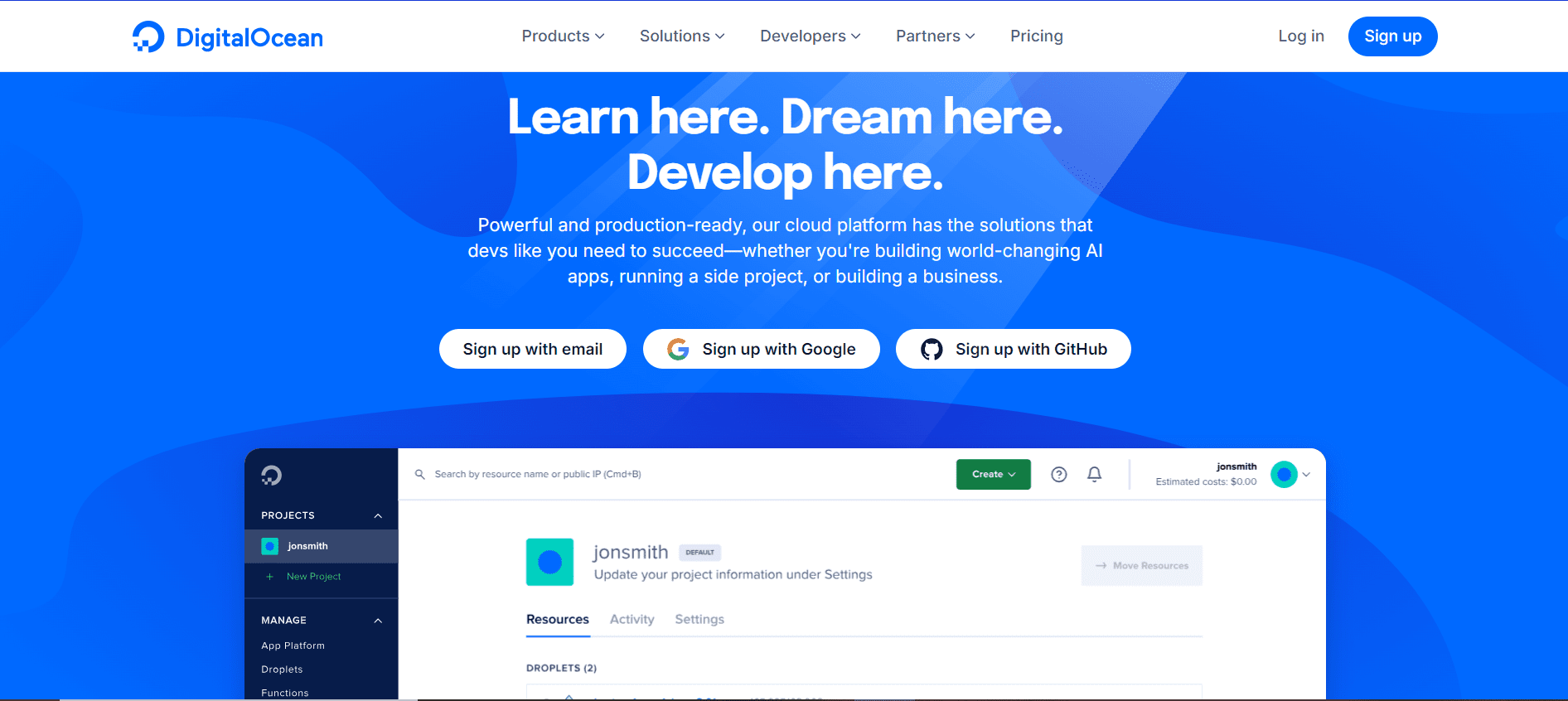Click the jonsmith project title heading
The width and height of the screenshot is (1568, 701).
click(631, 552)
